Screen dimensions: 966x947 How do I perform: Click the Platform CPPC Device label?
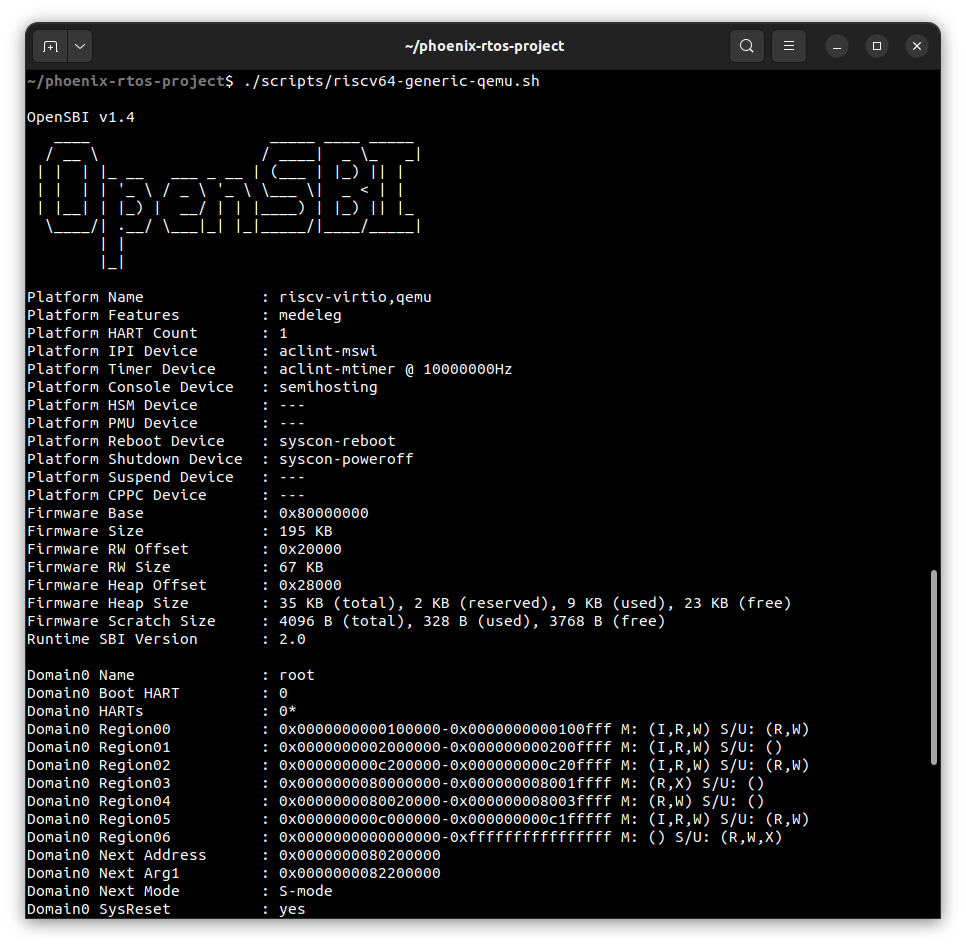(116, 495)
